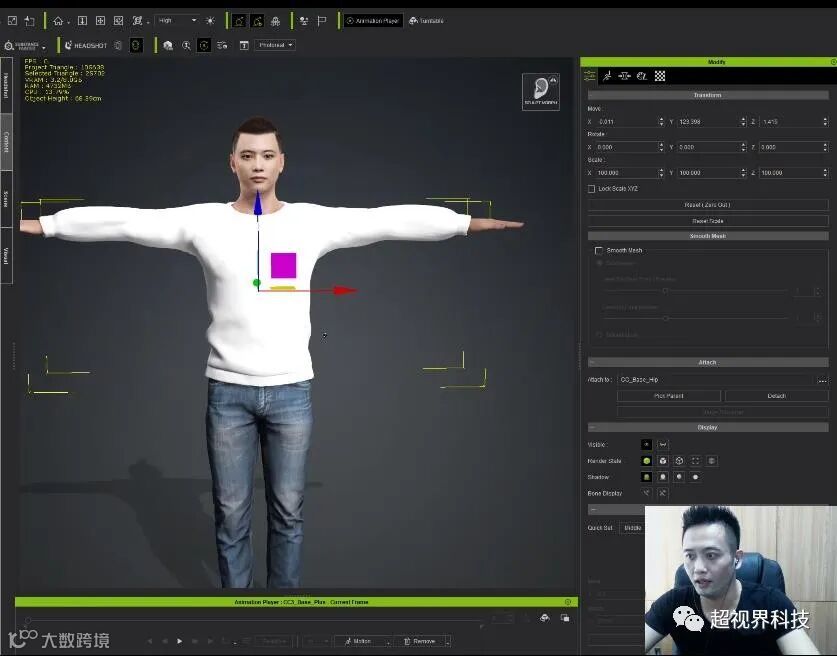Check the Smooth Mesh checkbox
This screenshot has width=837, height=656.
(599, 250)
